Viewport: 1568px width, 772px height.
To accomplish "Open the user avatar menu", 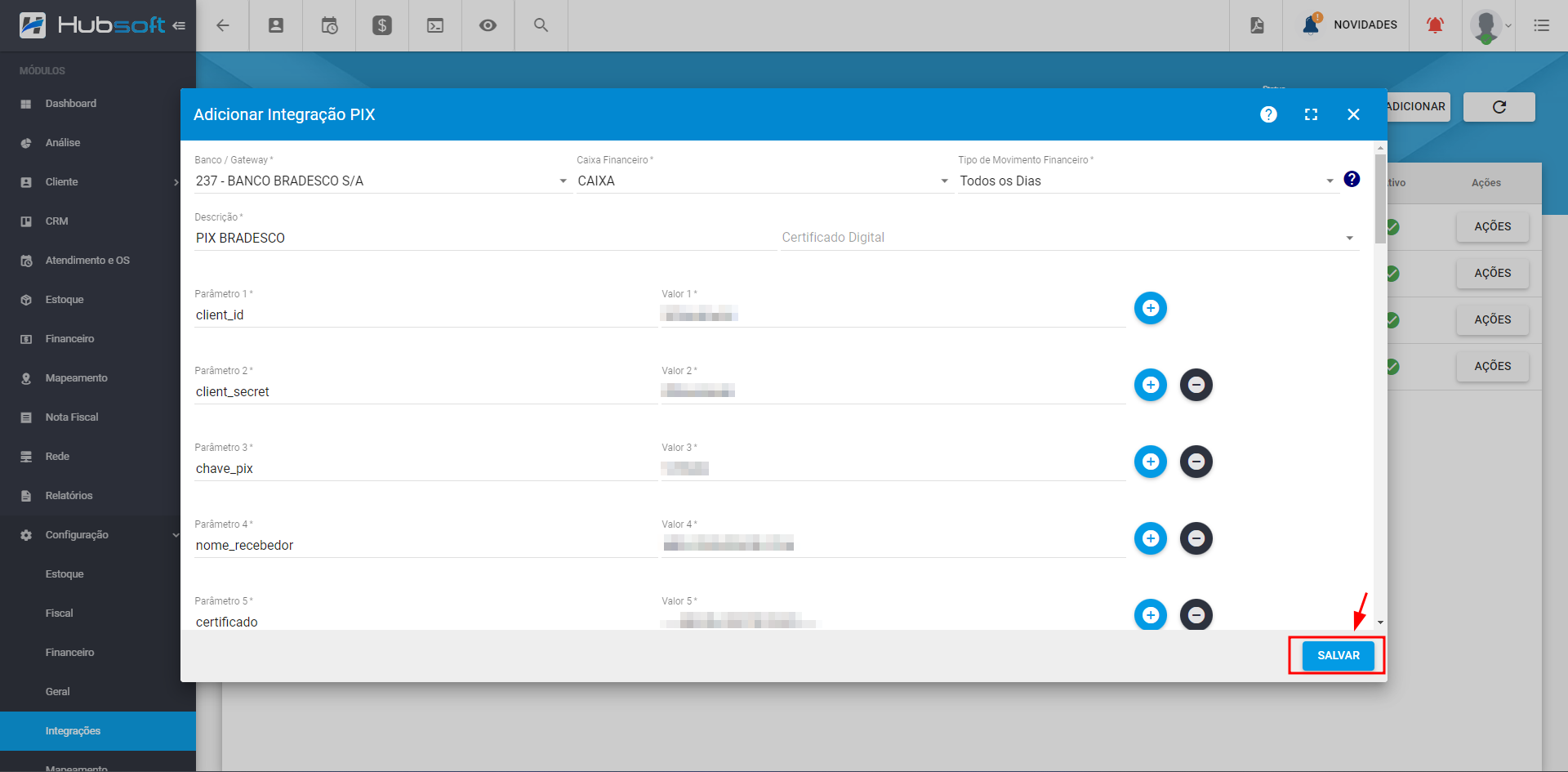I will (1490, 26).
